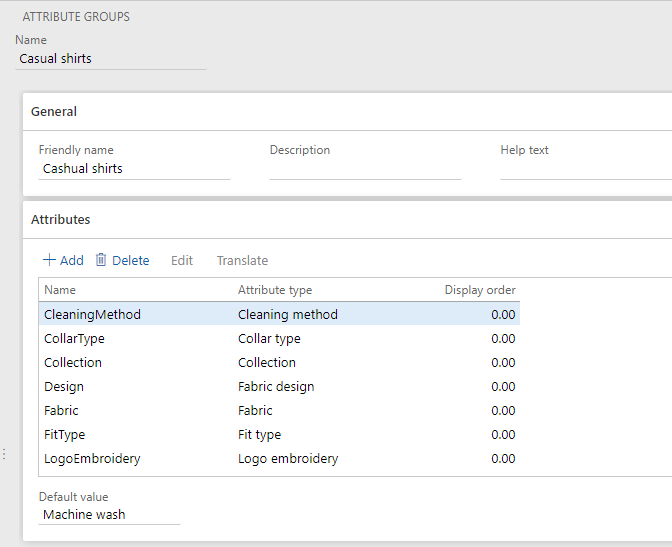Select the CollarType attribute row
Viewport: 672px width, 547px height.
[x=74, y=338]
